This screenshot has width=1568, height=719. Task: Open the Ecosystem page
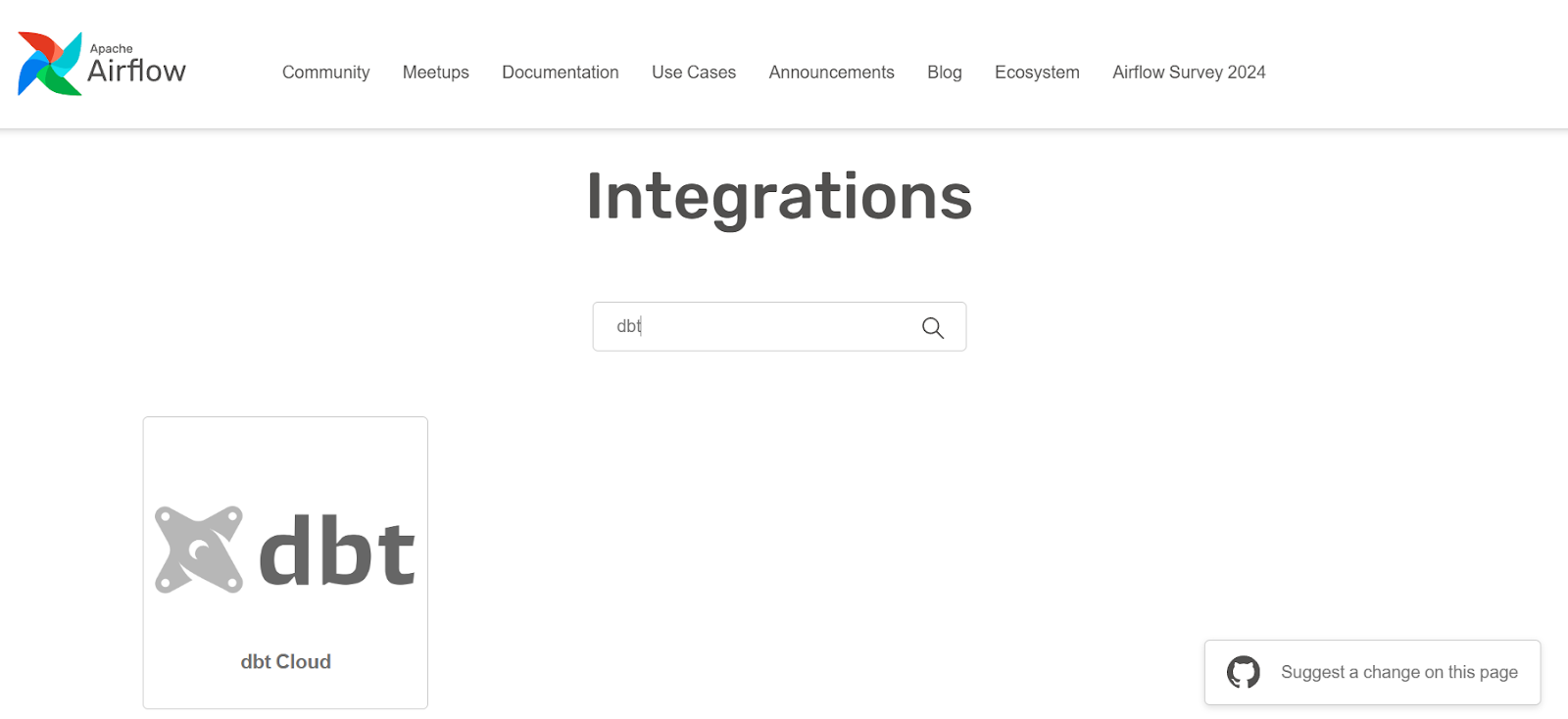click(1037, 72)
